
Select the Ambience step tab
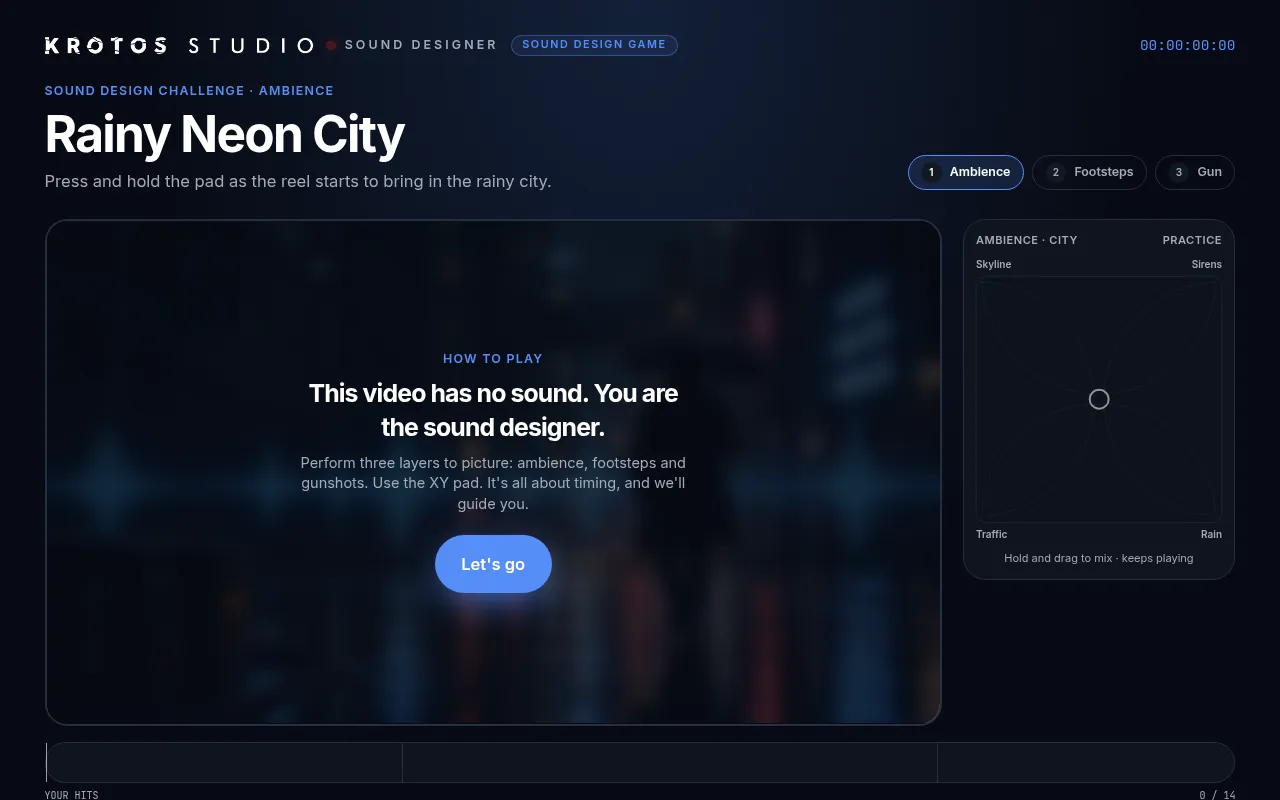[966, 172]
